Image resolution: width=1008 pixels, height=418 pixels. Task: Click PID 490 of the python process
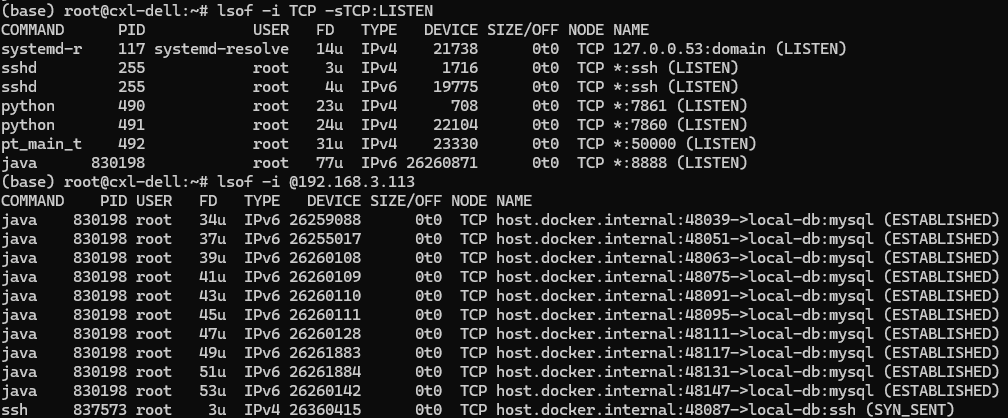(x=131, y=105)
